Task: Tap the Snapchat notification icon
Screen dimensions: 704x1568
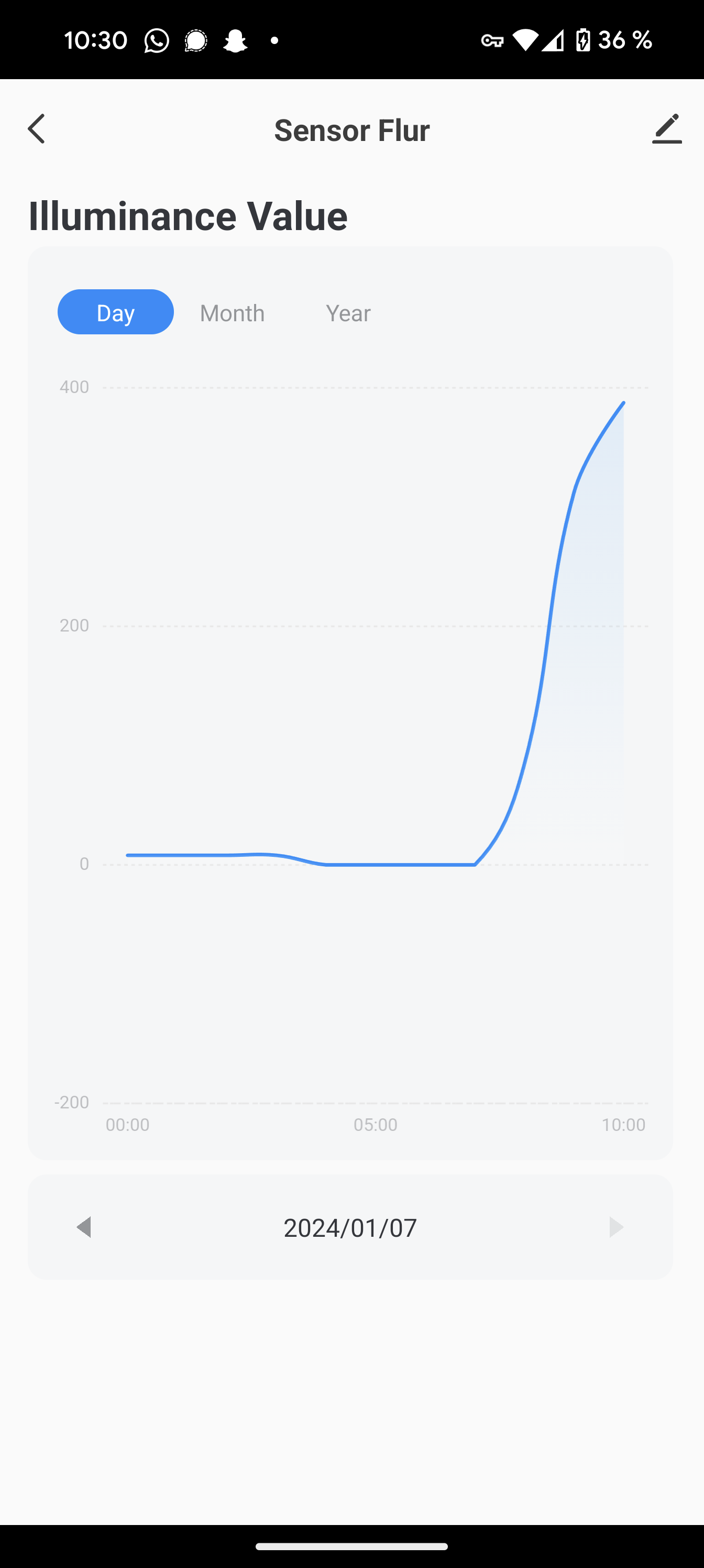Action: pyautogui.click(x=235, y=41)
